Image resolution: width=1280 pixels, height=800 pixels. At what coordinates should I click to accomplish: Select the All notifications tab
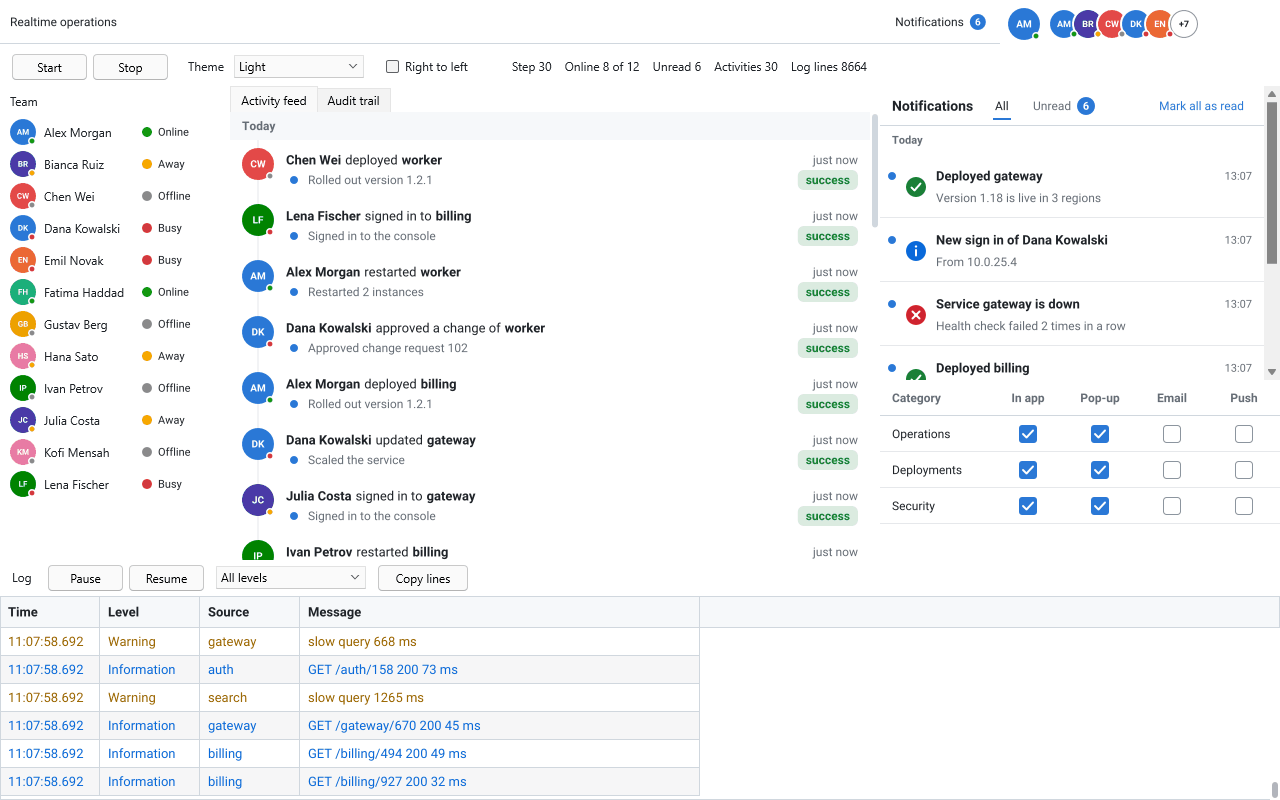(1002, 106)
